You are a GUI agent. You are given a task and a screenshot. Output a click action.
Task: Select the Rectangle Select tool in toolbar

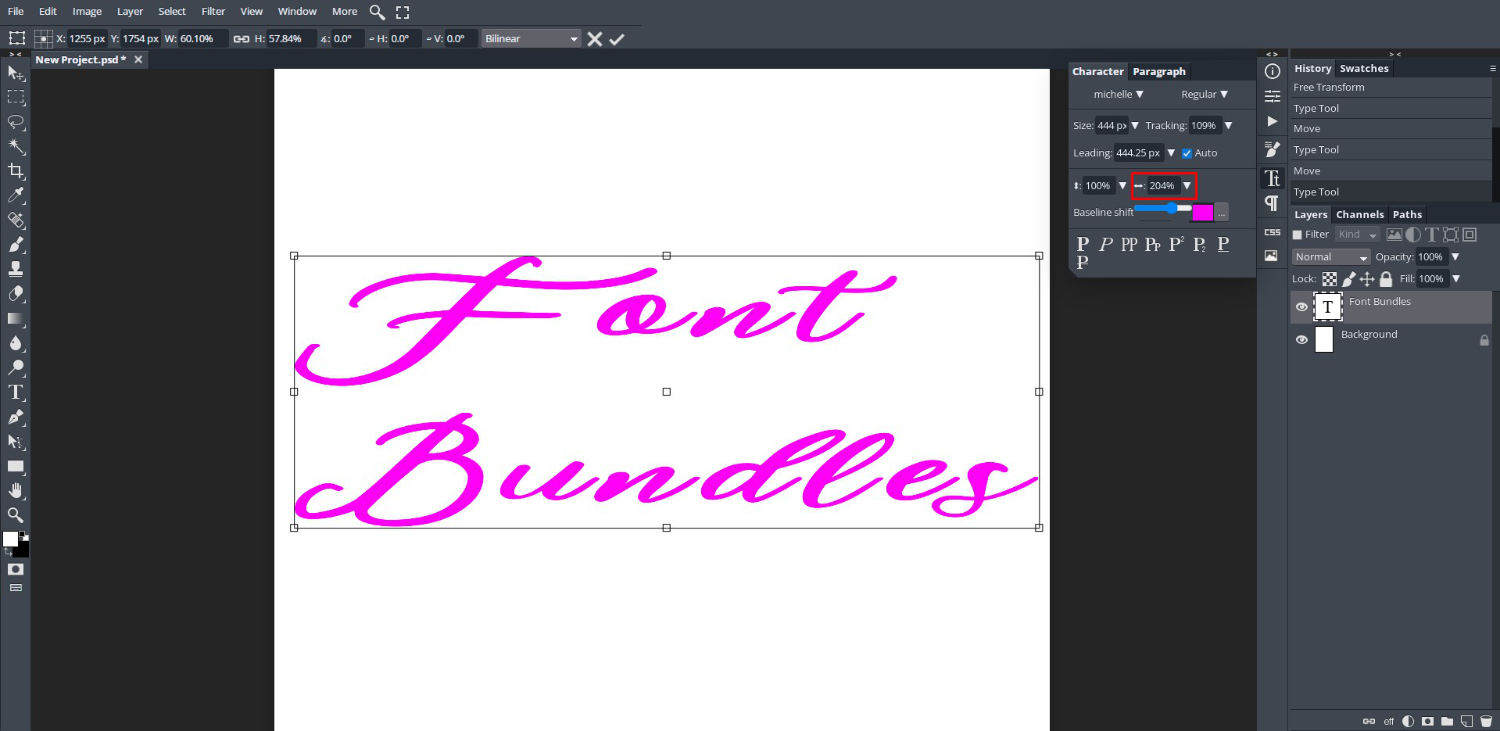pos(16,97)
